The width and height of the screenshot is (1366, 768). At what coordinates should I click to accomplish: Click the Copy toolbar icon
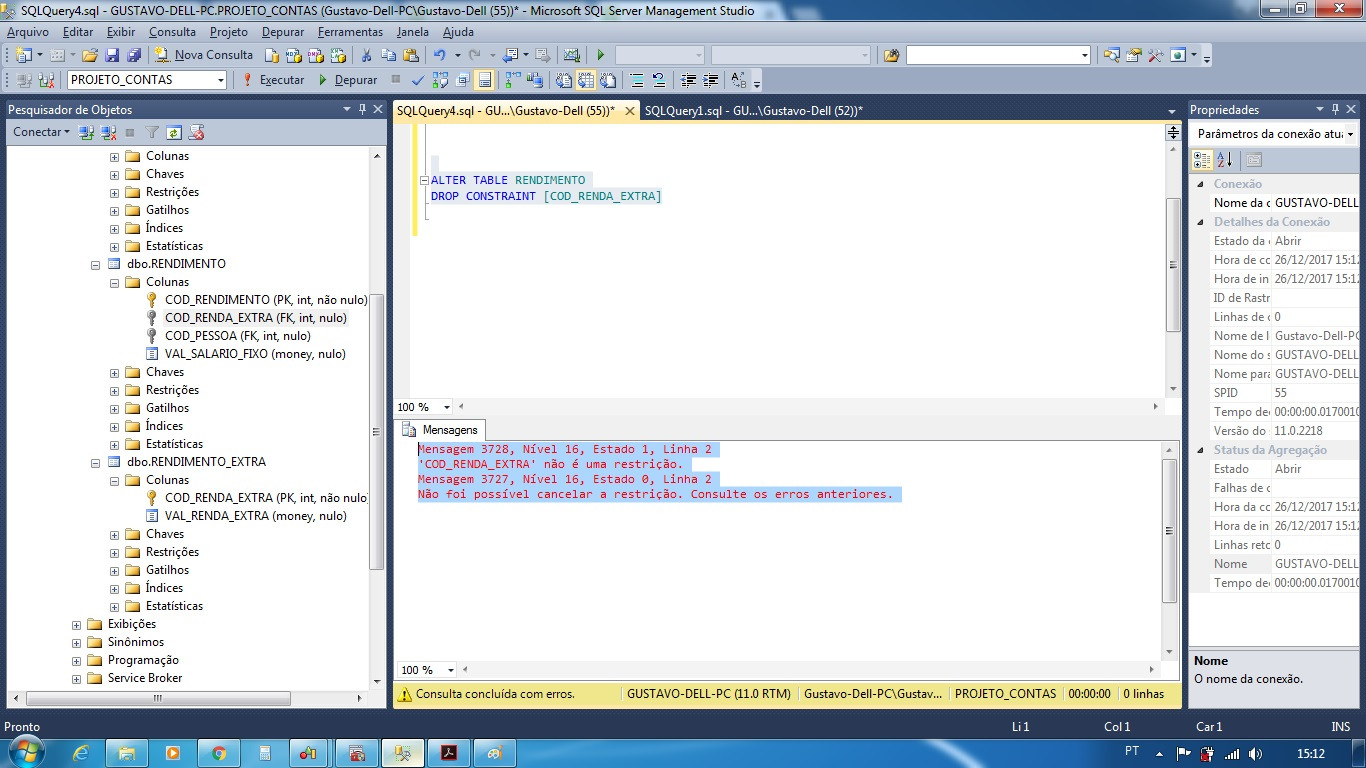(x=388, y=55)
